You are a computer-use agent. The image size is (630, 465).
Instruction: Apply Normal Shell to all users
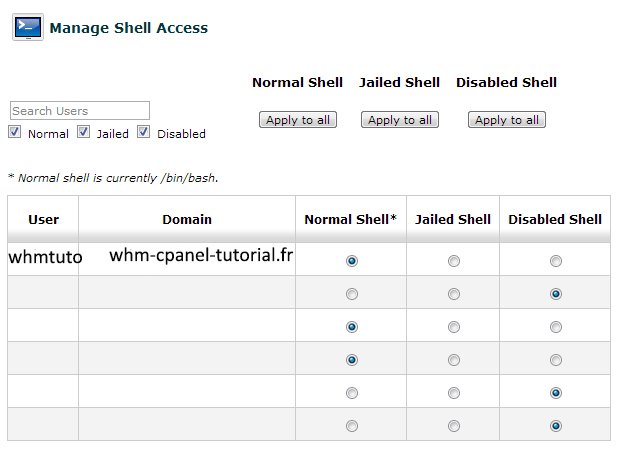coord(298,120)
